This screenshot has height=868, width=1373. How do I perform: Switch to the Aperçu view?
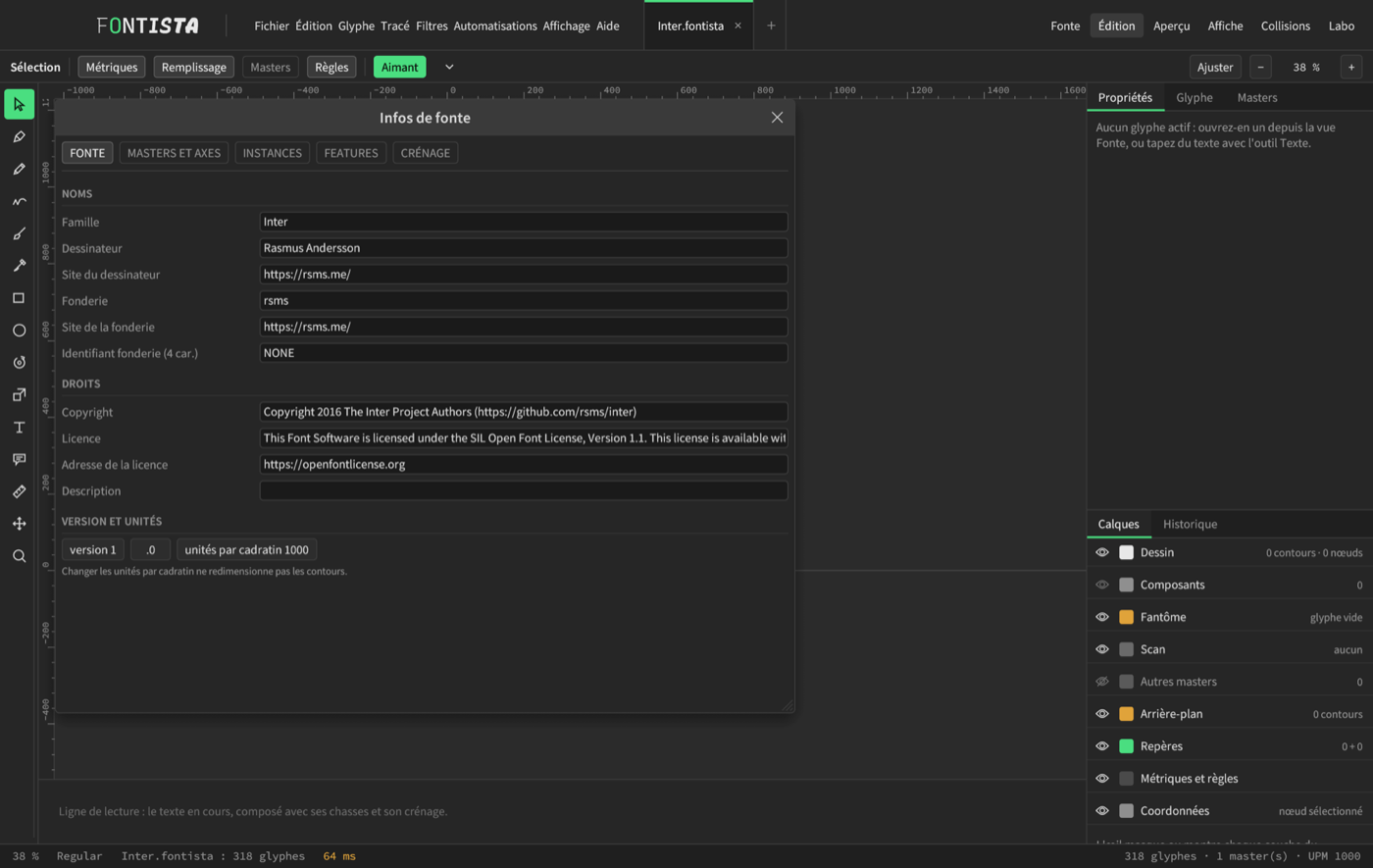1172,26
